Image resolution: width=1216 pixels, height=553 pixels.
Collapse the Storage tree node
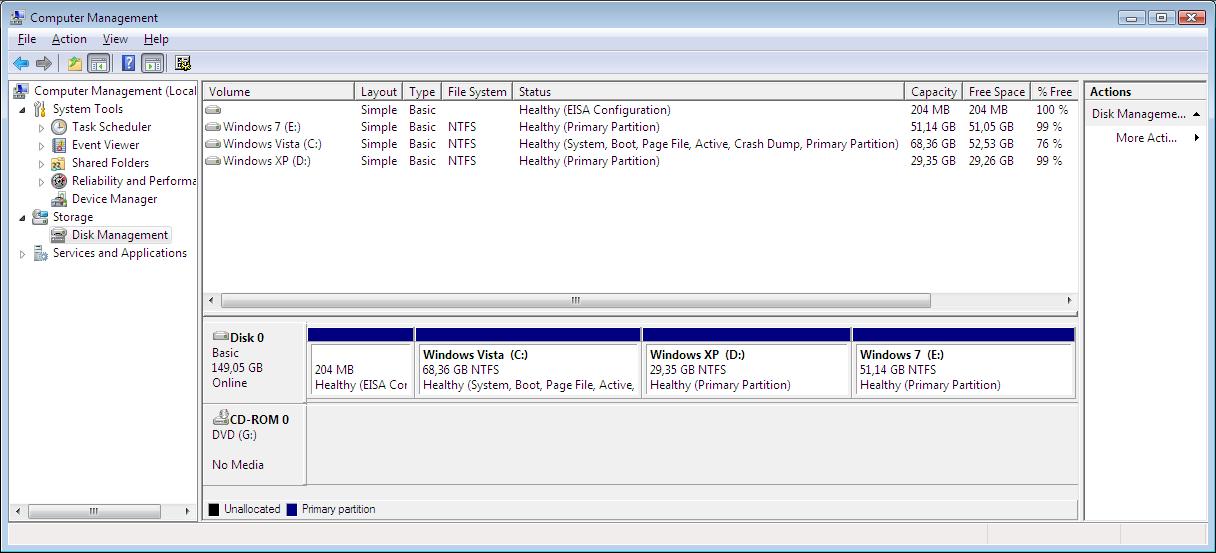(x=23, y=217)
